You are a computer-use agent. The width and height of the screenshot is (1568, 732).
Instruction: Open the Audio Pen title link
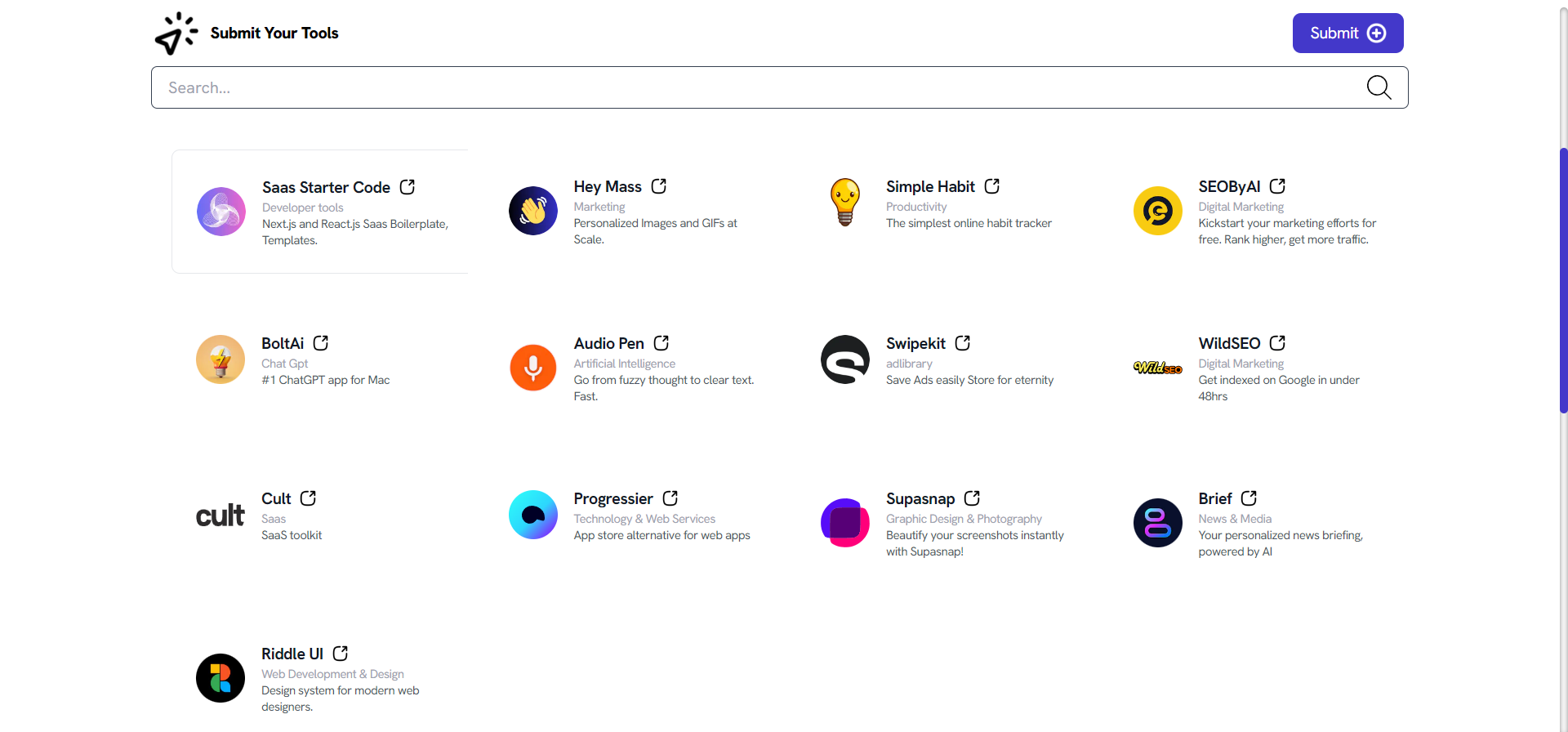tap(609, 343)
